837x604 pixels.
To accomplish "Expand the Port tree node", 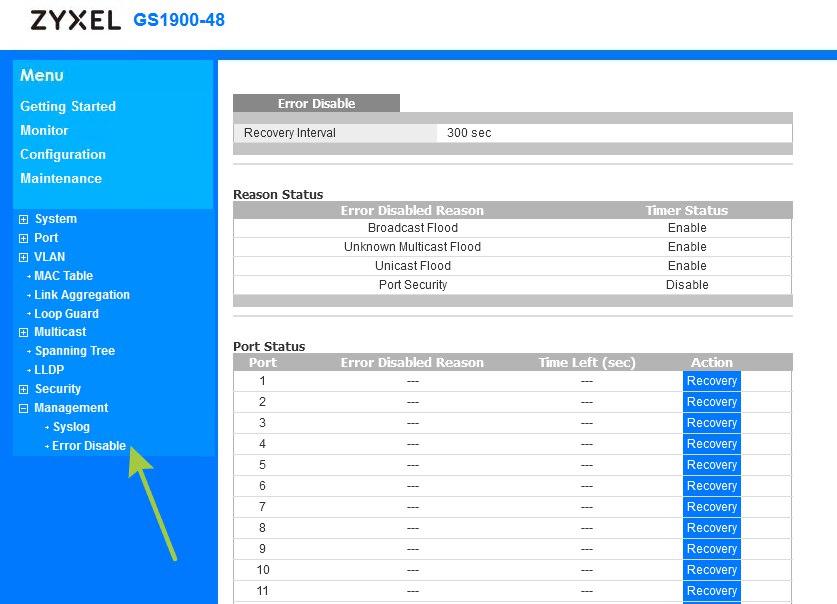I will pyautogui.click(x=23, y=239).
